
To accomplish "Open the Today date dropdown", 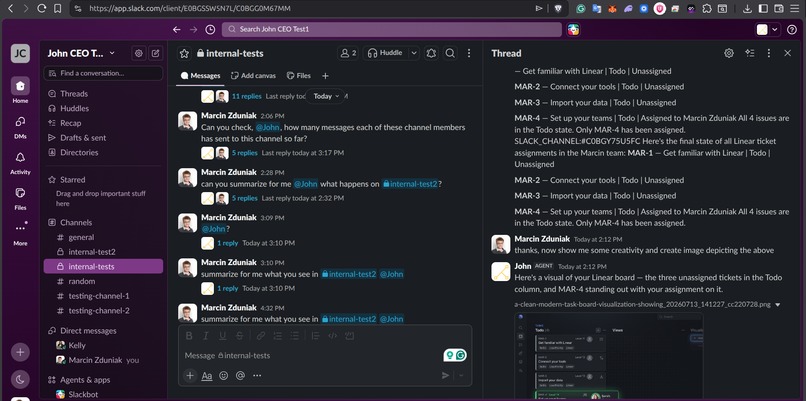I will coord(326,96).
